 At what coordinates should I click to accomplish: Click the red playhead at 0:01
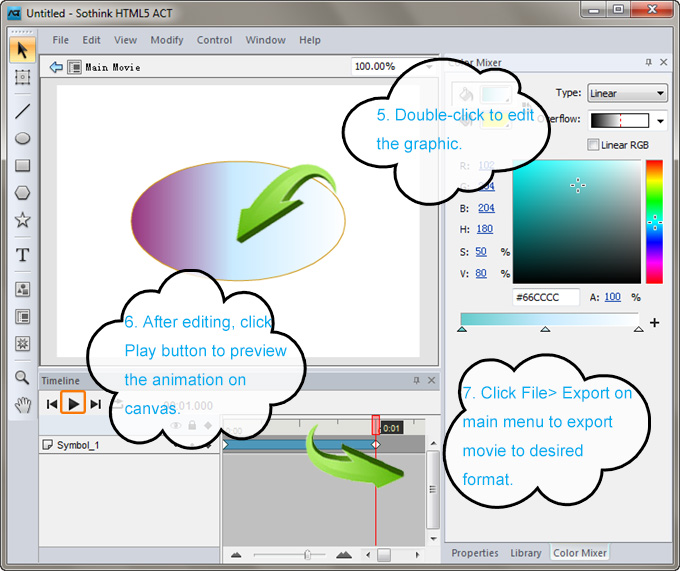[376, 425]
